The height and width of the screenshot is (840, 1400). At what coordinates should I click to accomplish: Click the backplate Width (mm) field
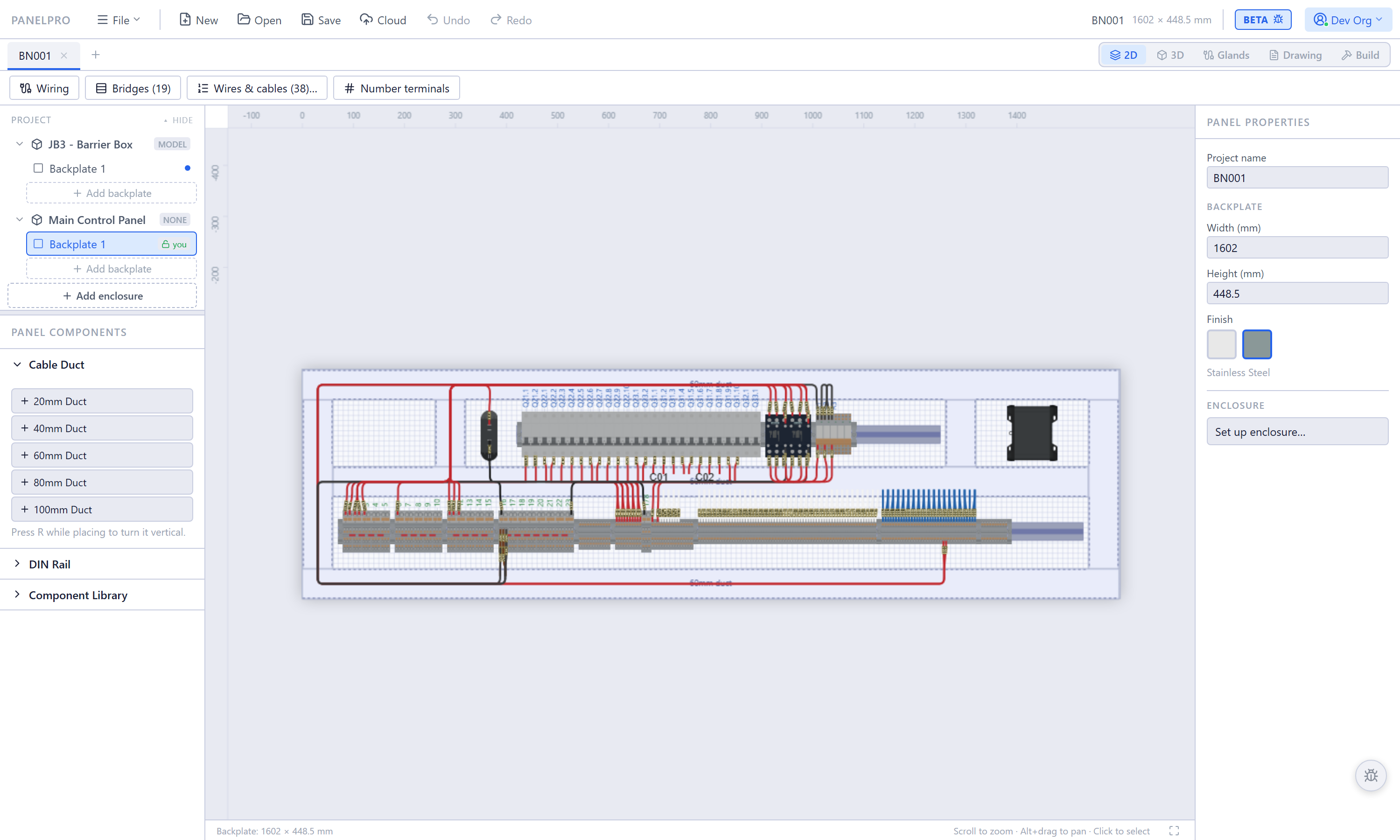pos(1297,248)
